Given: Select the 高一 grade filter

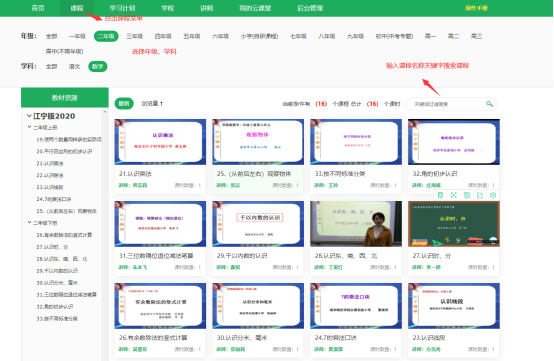Looking at the screenshot, I should point(430,36).
